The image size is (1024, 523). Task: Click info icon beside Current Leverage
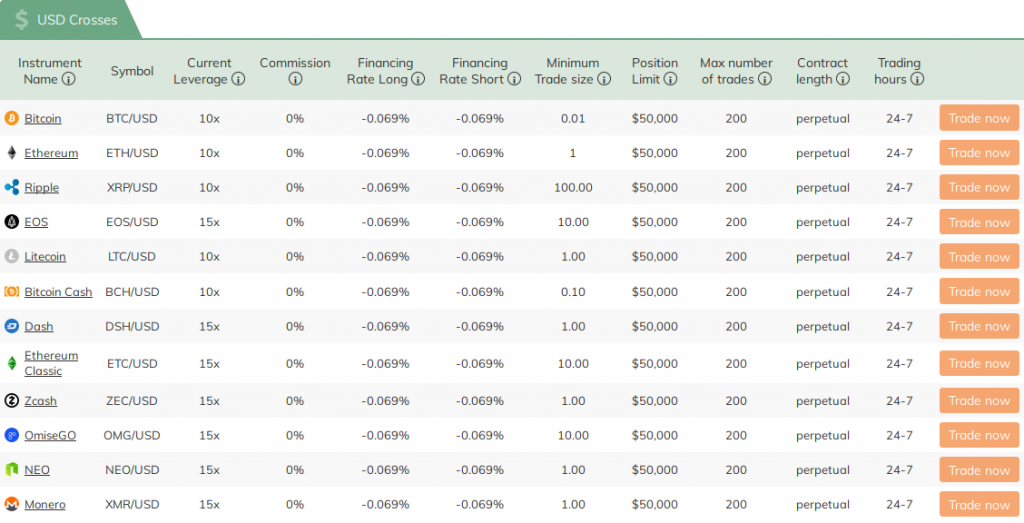[x=238, y=80]
